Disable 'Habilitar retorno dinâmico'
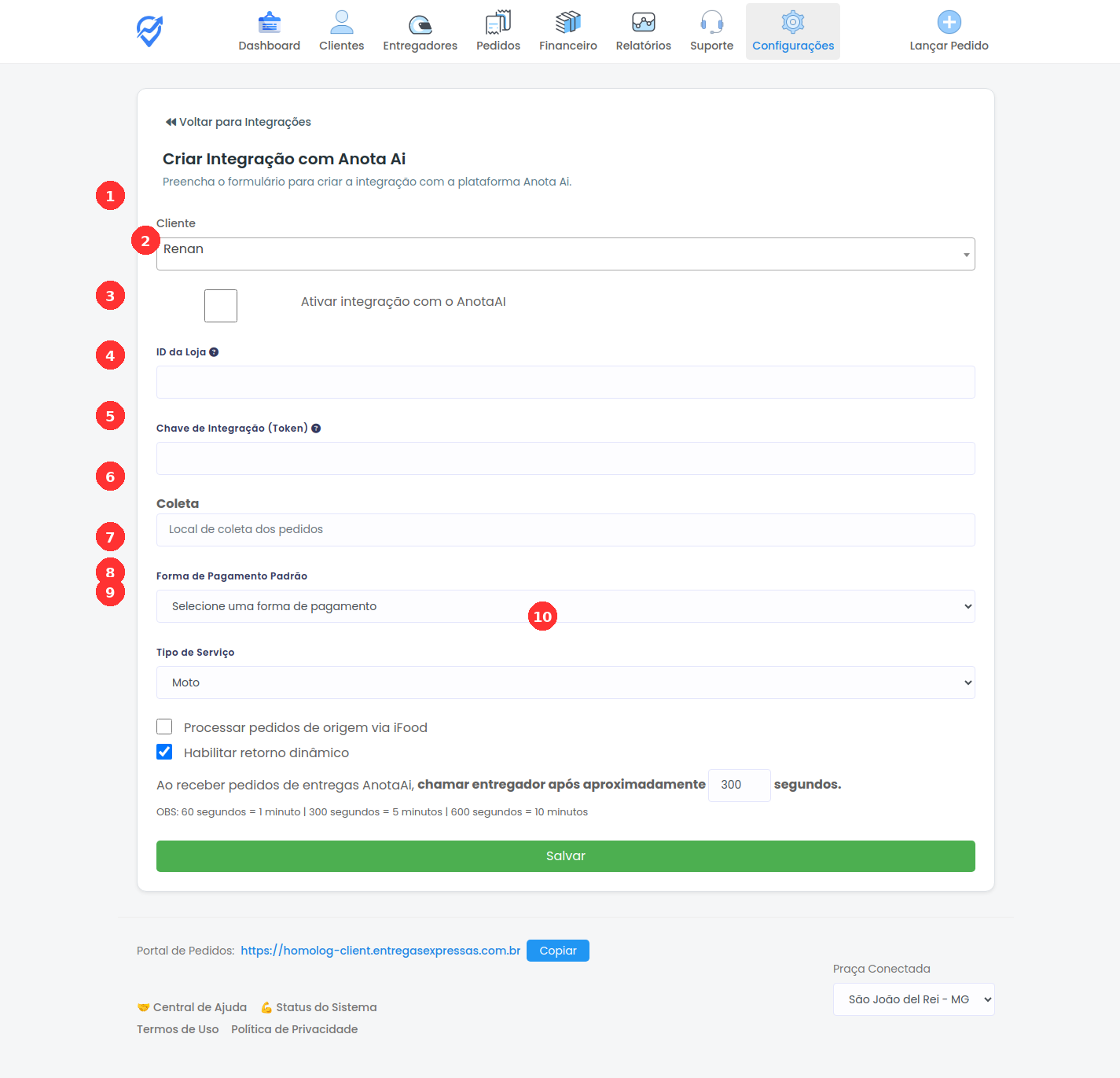Screen dimensions: 1120x1078 pos(163,752)
